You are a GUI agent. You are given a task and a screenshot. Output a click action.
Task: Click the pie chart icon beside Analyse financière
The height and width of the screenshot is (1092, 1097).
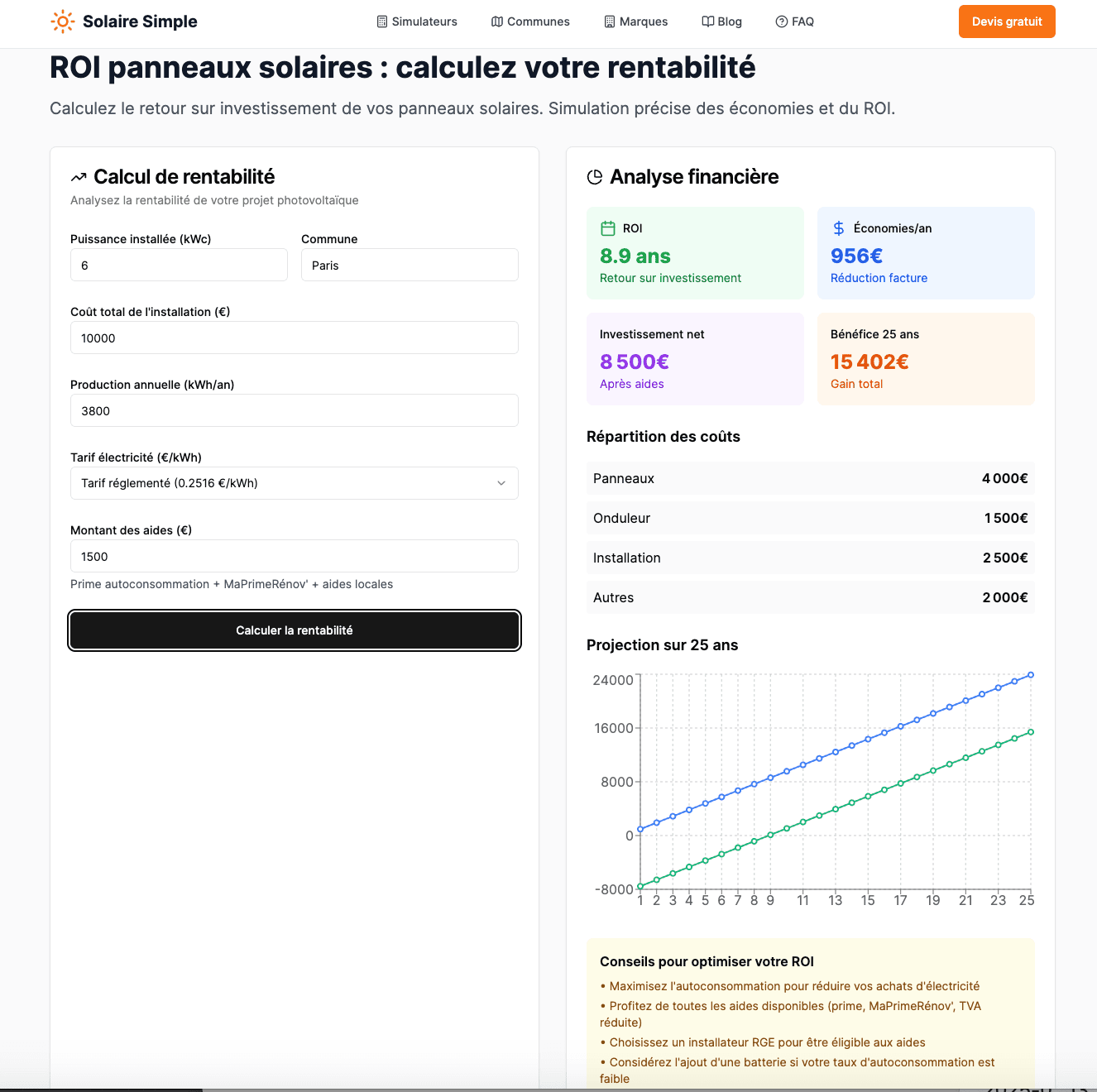(595, 177)
